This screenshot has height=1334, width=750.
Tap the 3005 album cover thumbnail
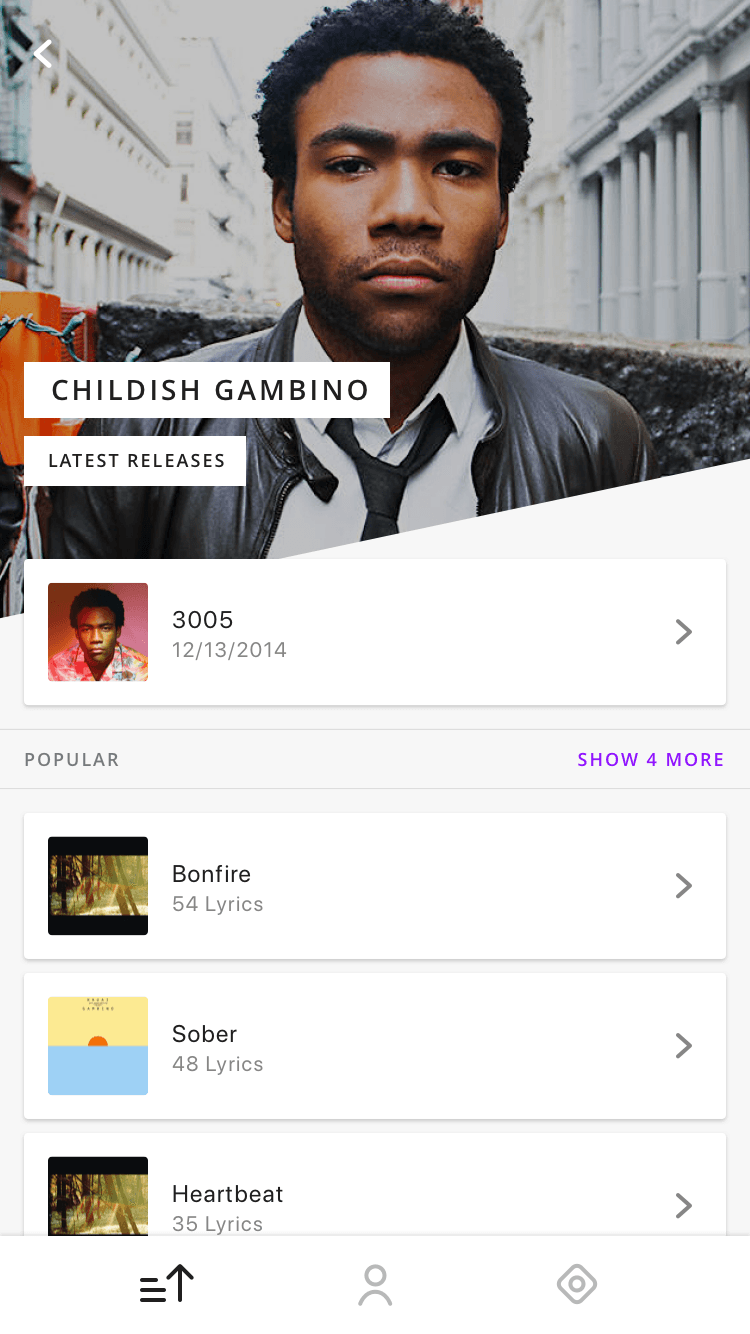coord(98,632)
